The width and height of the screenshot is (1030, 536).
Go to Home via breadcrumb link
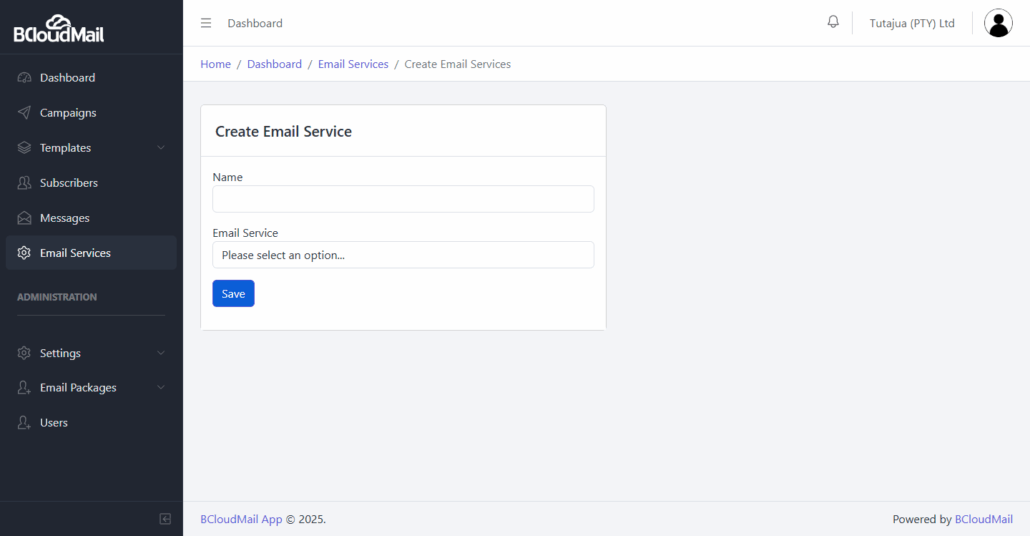tap(215, 64)
